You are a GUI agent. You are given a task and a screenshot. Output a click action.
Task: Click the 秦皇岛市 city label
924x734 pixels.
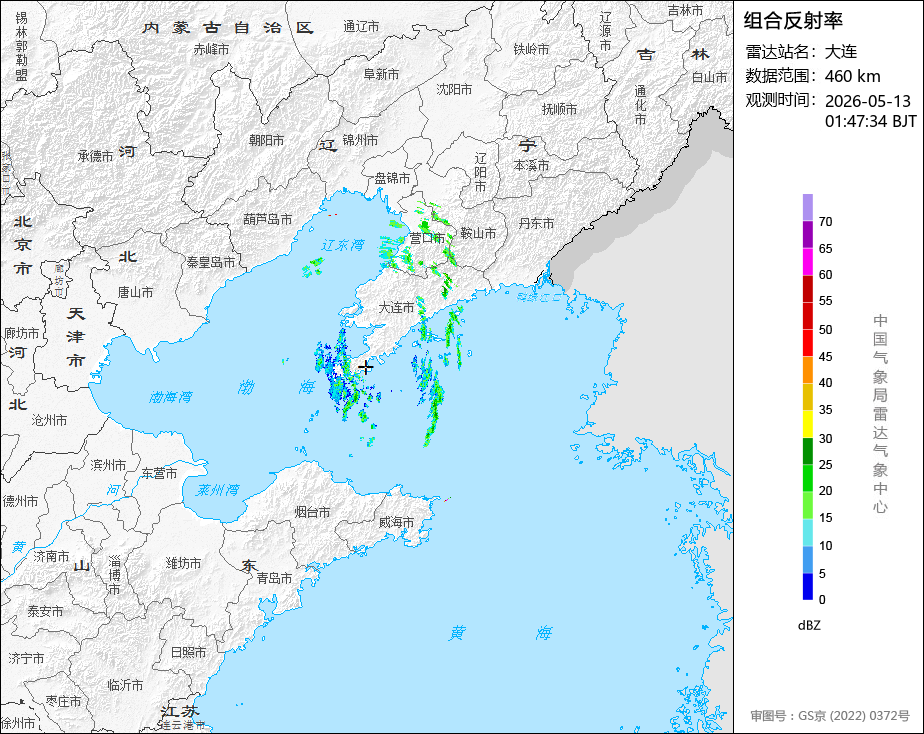click(x=211, y=262)
